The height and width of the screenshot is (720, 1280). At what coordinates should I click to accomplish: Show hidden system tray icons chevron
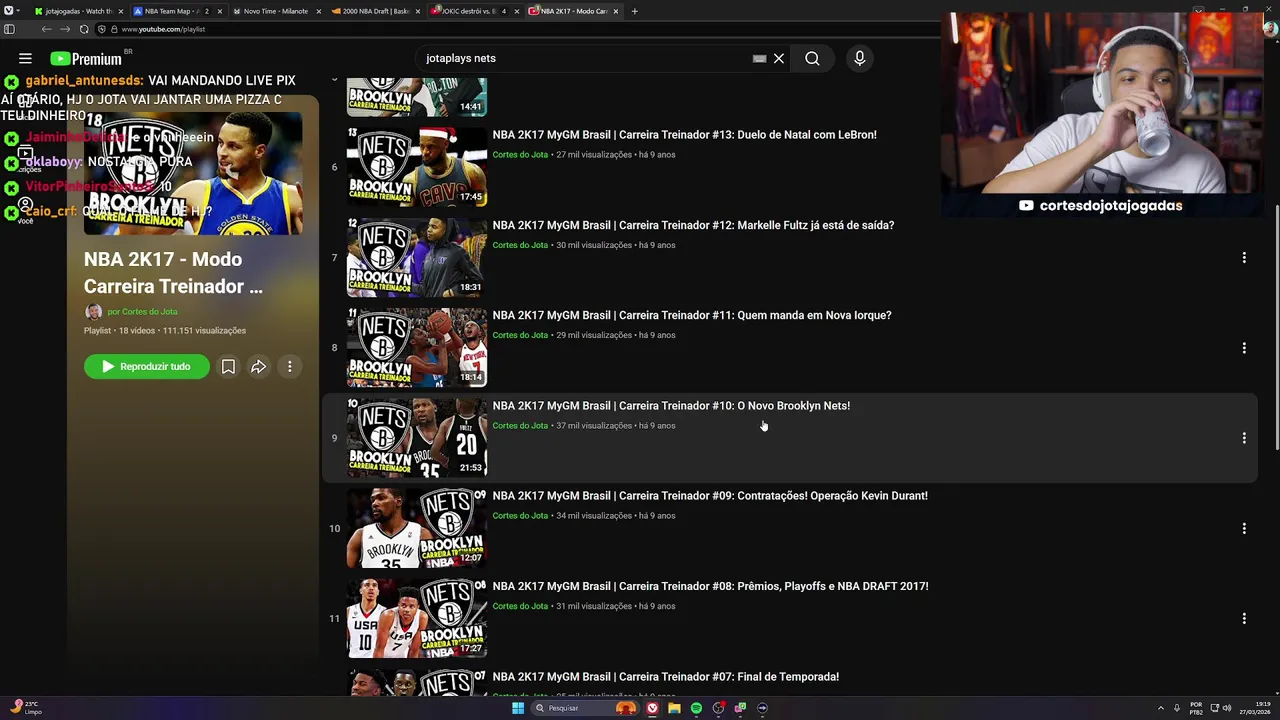1162,708
